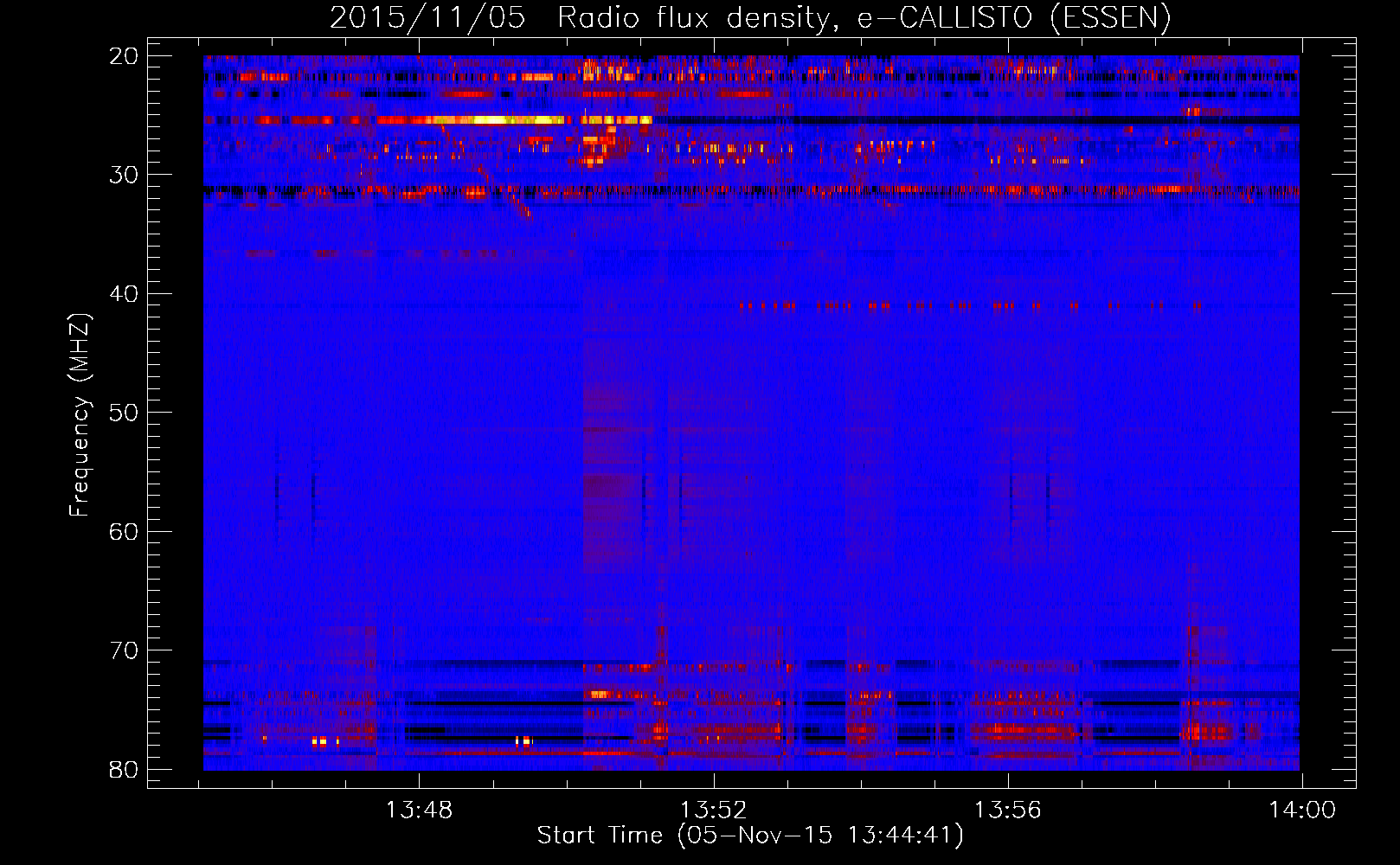Click the 60 frequency tick label
1400x865 pixels.
coord(125,531)
